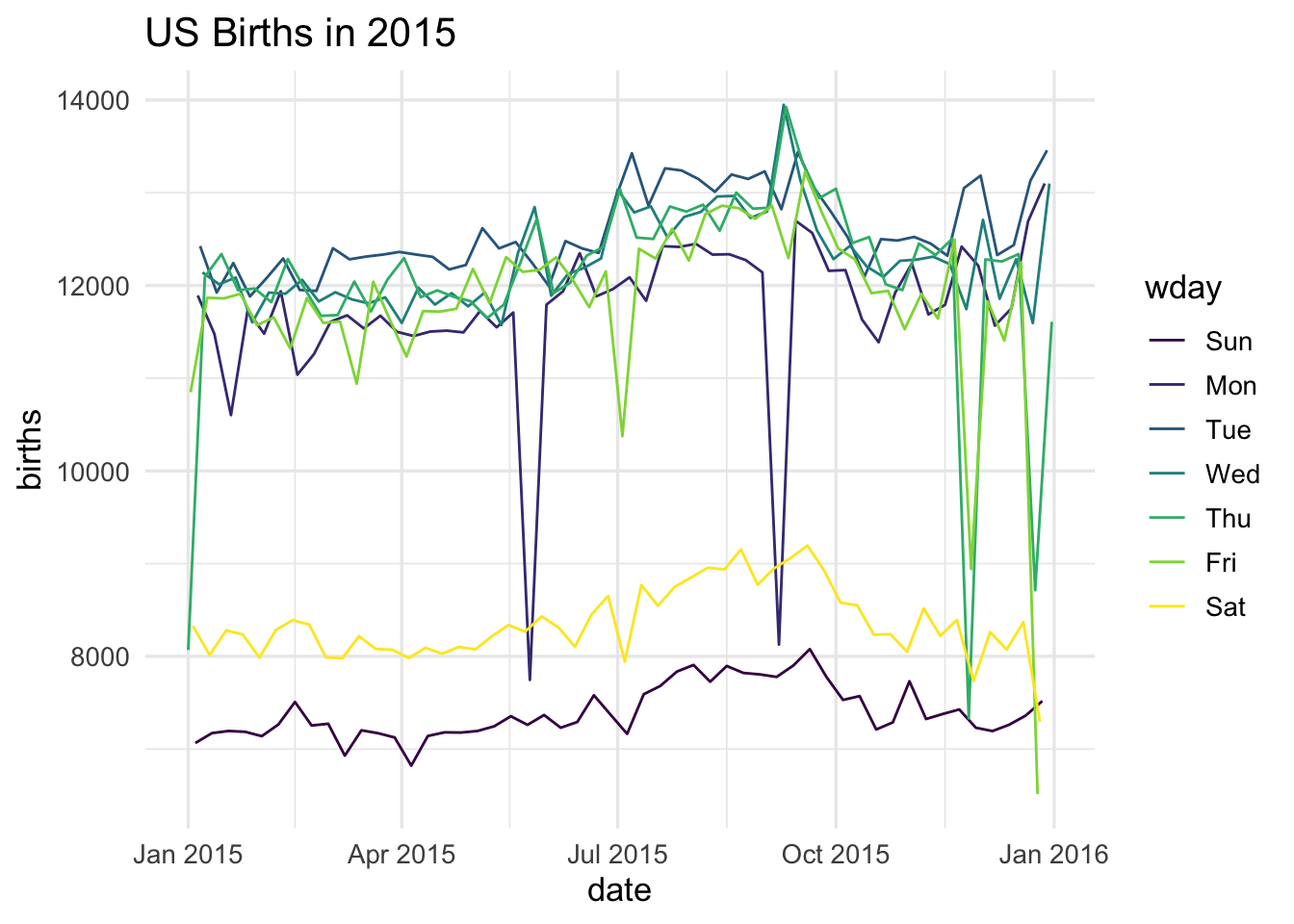This screenshot has width=1294, height=924.
Task: Click the Sat legend text label
Action: click(x=1225, y=607)
